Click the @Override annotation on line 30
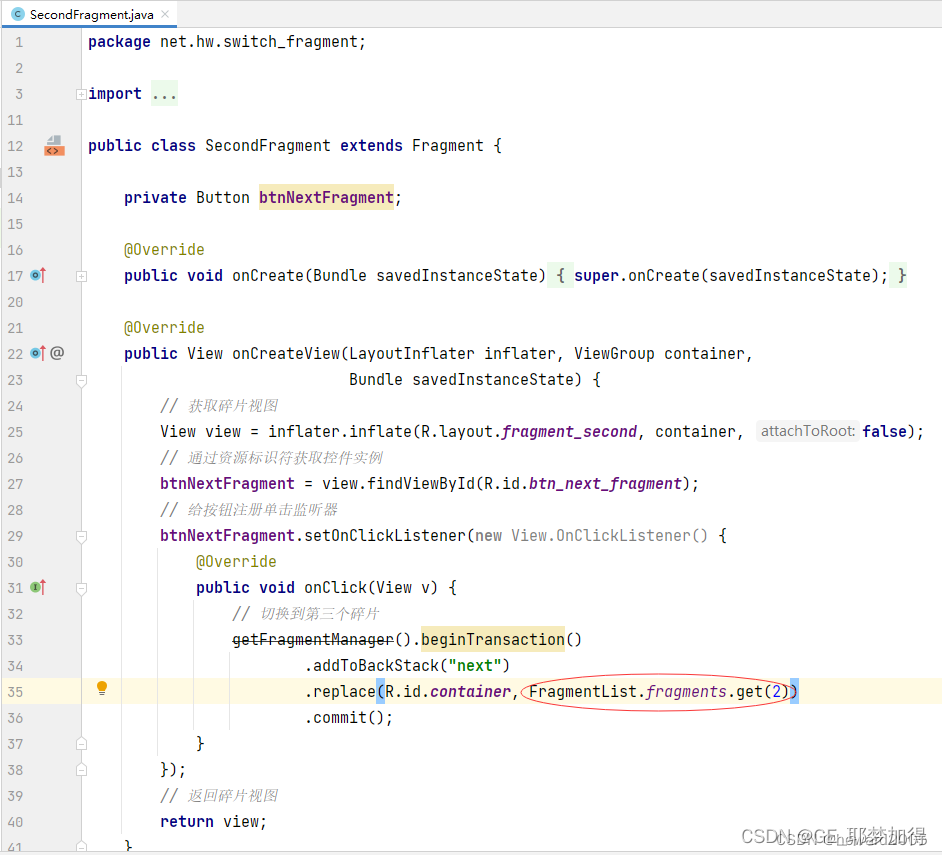The width and height of the screenshot is (942, 855). click(236, 561)
